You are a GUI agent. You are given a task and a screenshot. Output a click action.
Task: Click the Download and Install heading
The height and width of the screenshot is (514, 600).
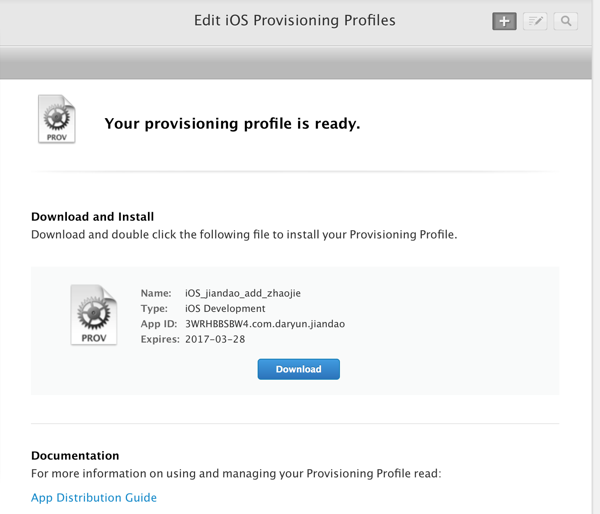coord(93,216)
